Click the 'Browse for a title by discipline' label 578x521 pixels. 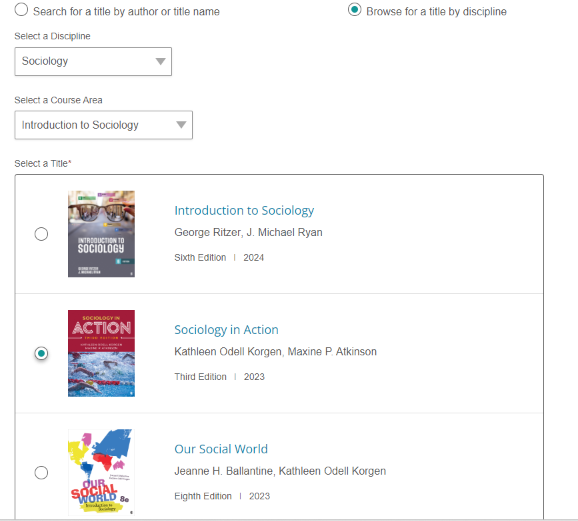coord(436,12)
